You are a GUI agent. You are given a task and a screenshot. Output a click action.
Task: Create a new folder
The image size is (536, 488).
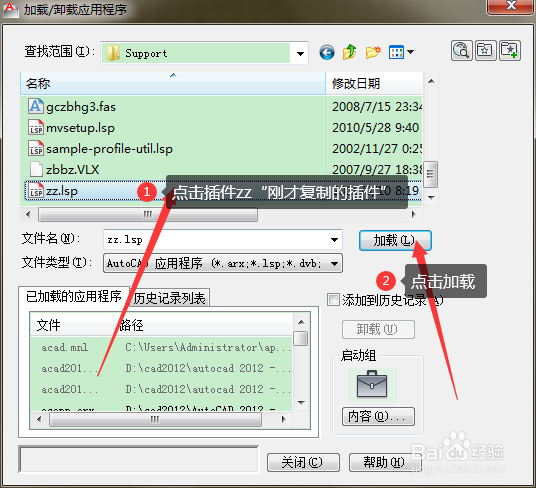point(373,52)
